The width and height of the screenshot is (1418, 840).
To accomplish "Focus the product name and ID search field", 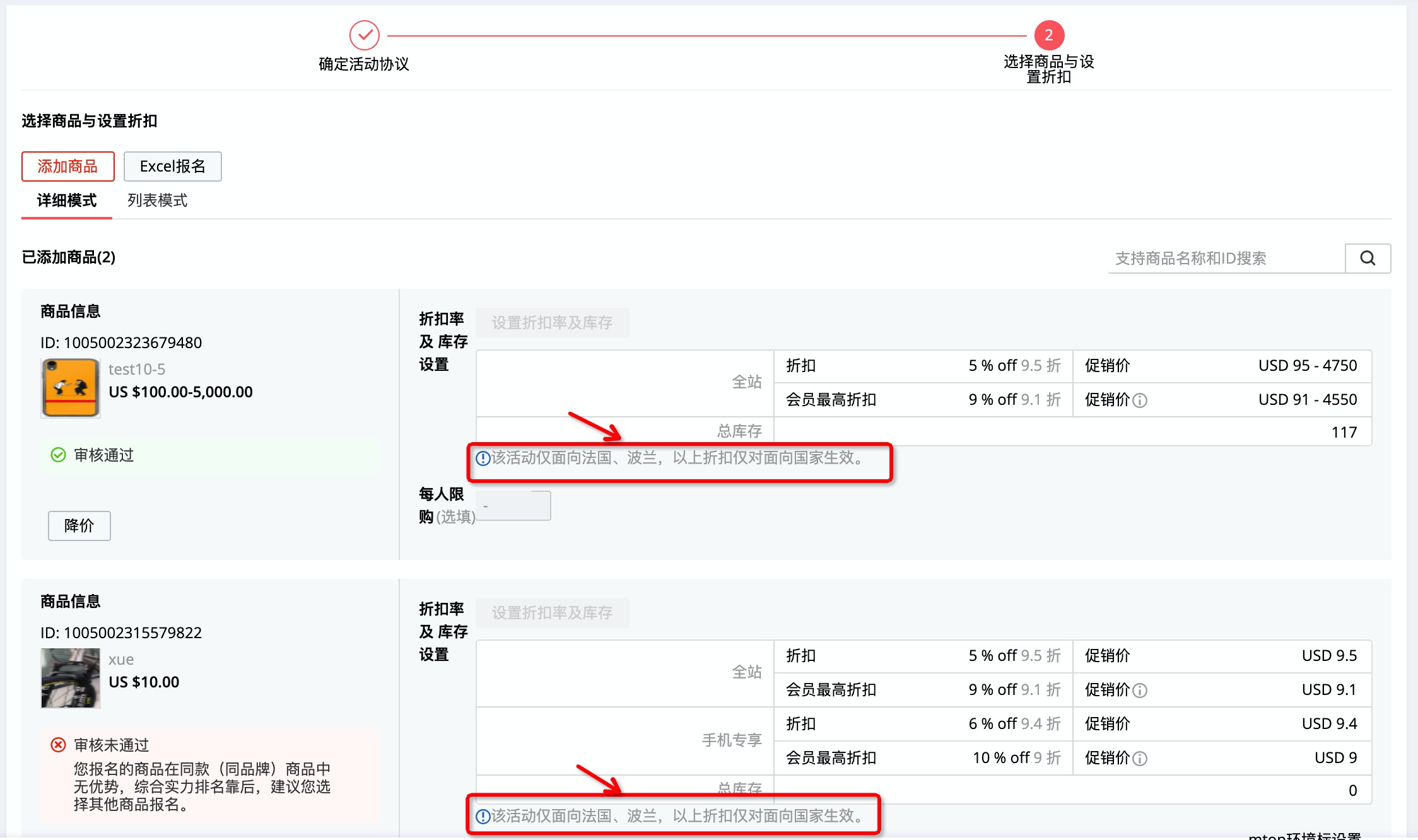I will tap(1226, 259).
